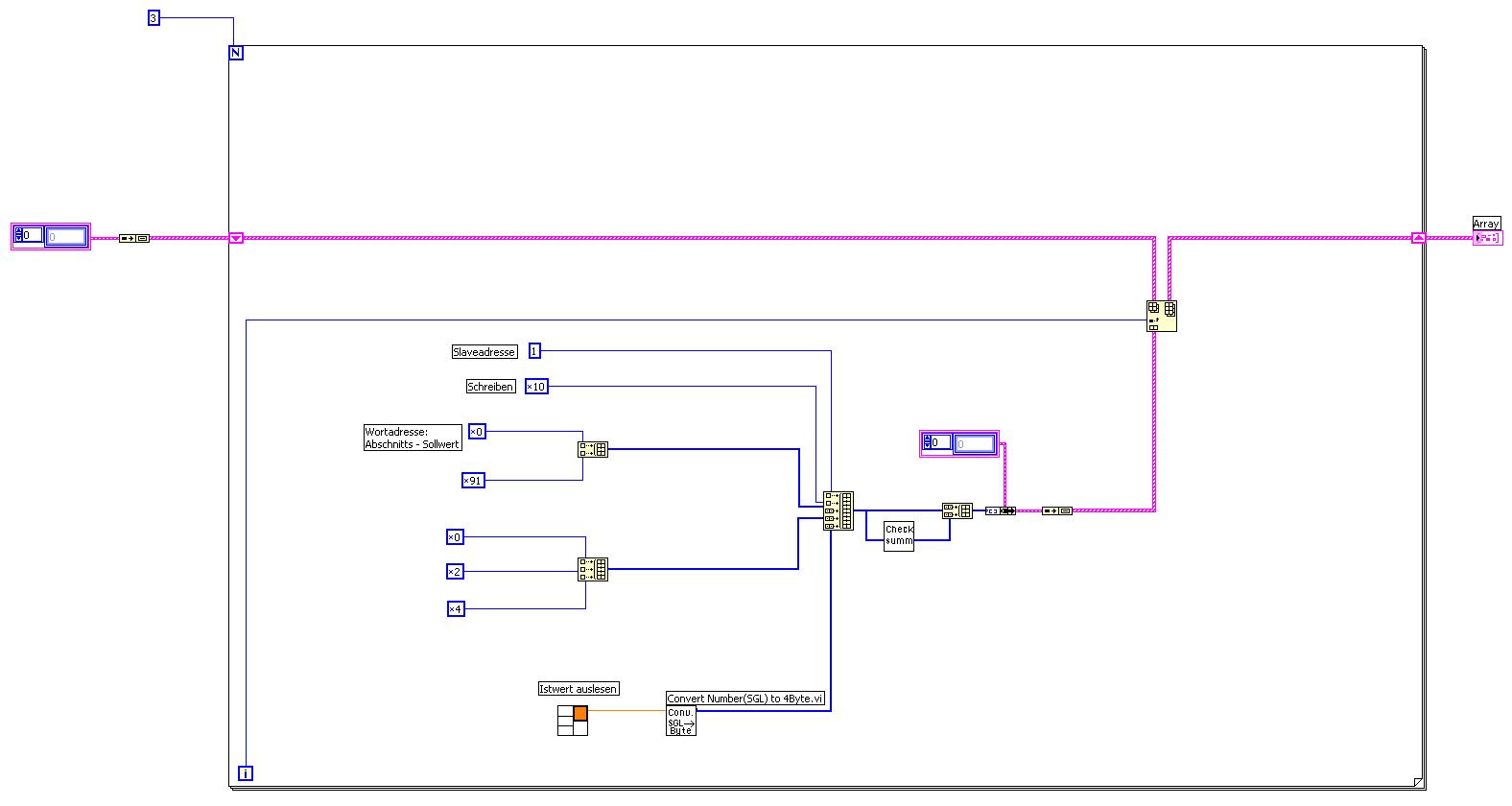Screen dimensions: 1512x806
Task: Click the left shift register on the loop border
Action: coord(236,237)
